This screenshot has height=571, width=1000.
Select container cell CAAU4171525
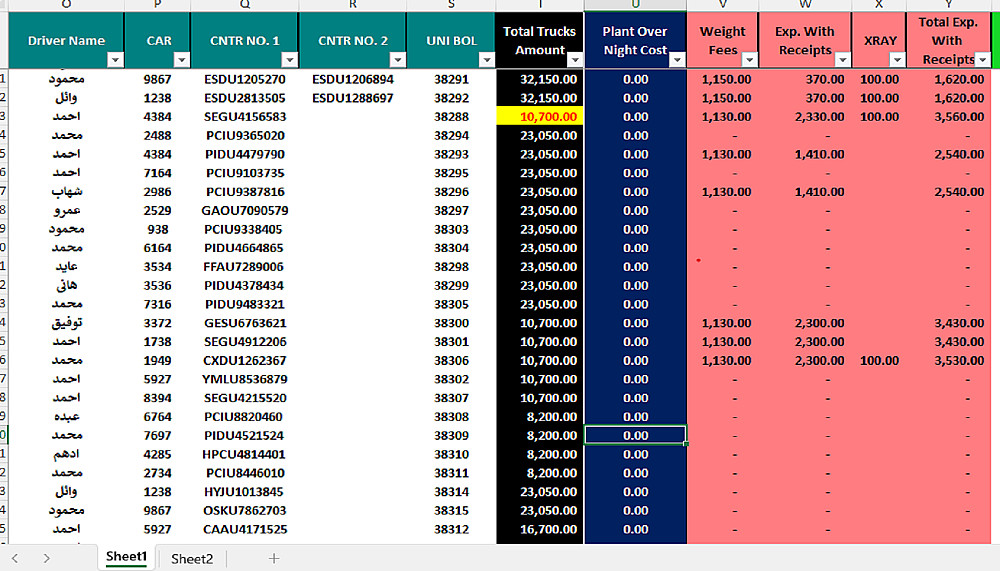[245, 529]
